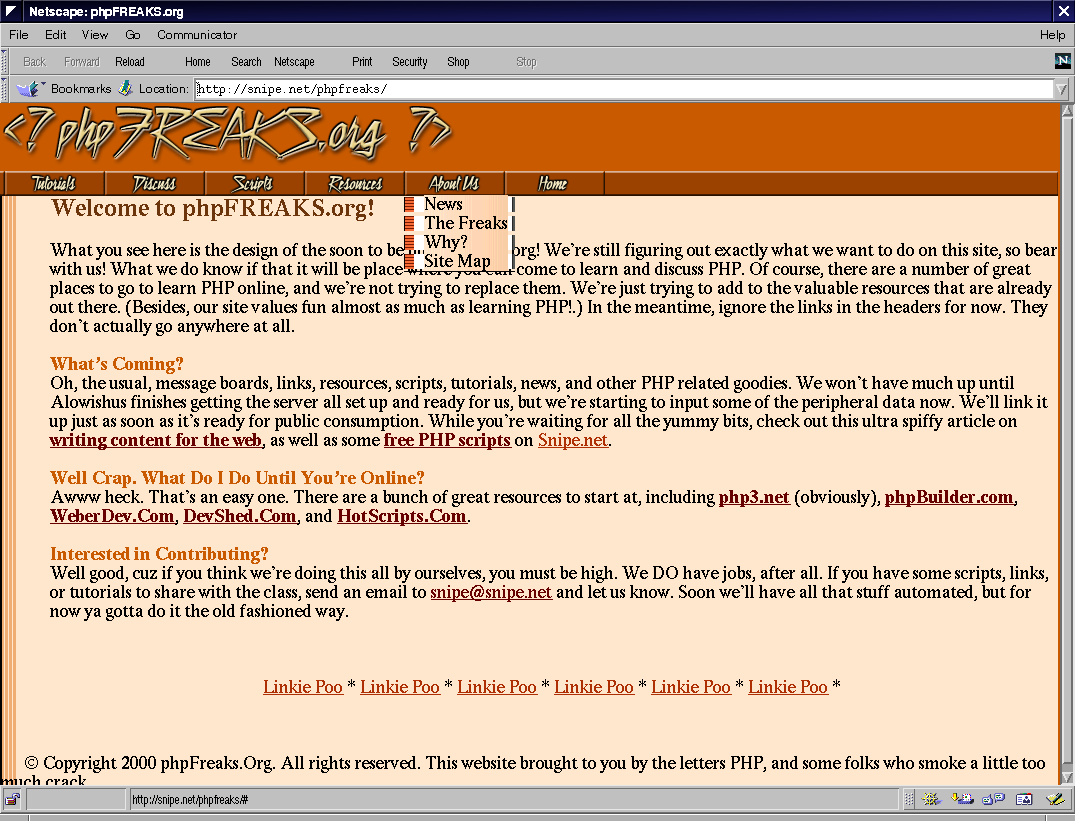The image size is (1075, 821).
Task: Open the Address Book icon
Action: coord(1024,798)
